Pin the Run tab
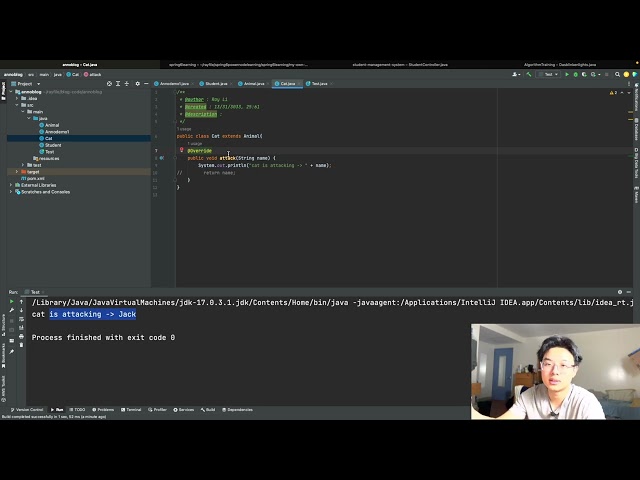This screenshot has width=640, height=480. coord(11,351)
